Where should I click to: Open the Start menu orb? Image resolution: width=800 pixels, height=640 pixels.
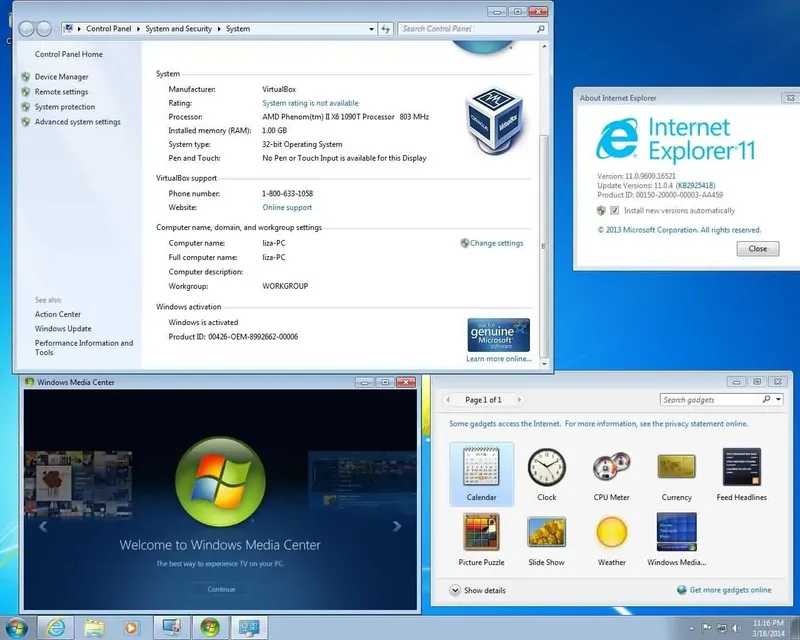click(x=16, y=628)
